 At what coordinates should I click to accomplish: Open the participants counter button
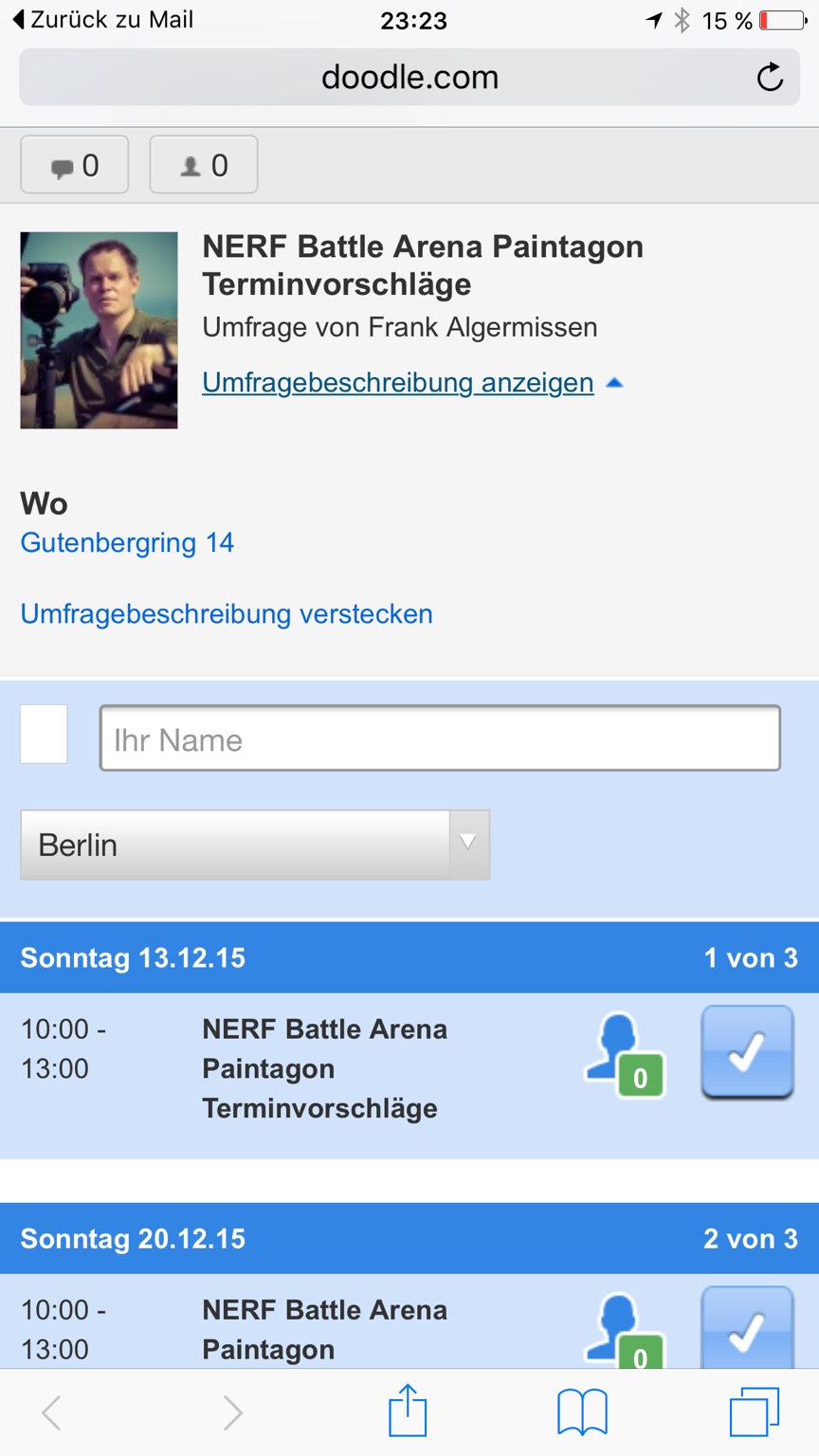point(203,166)
